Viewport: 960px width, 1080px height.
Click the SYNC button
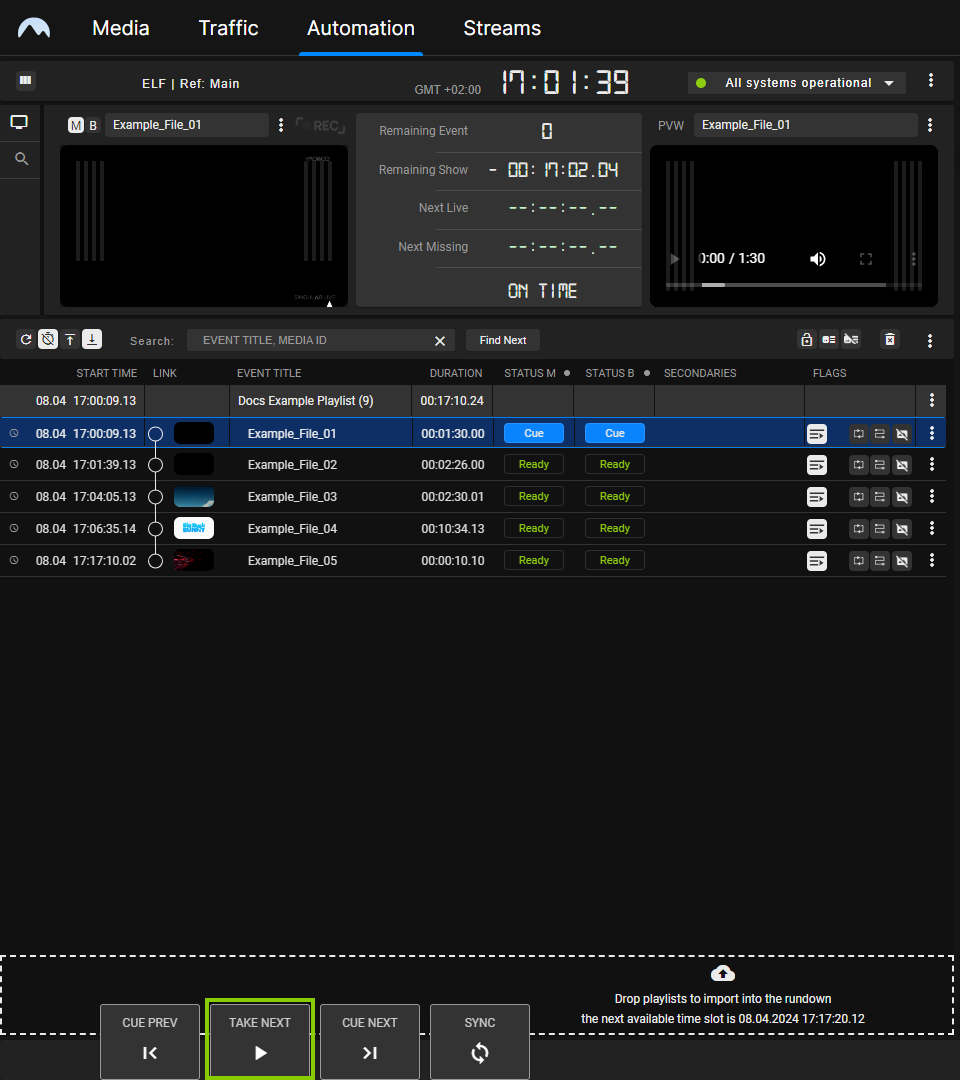(x=480, y=1041)
